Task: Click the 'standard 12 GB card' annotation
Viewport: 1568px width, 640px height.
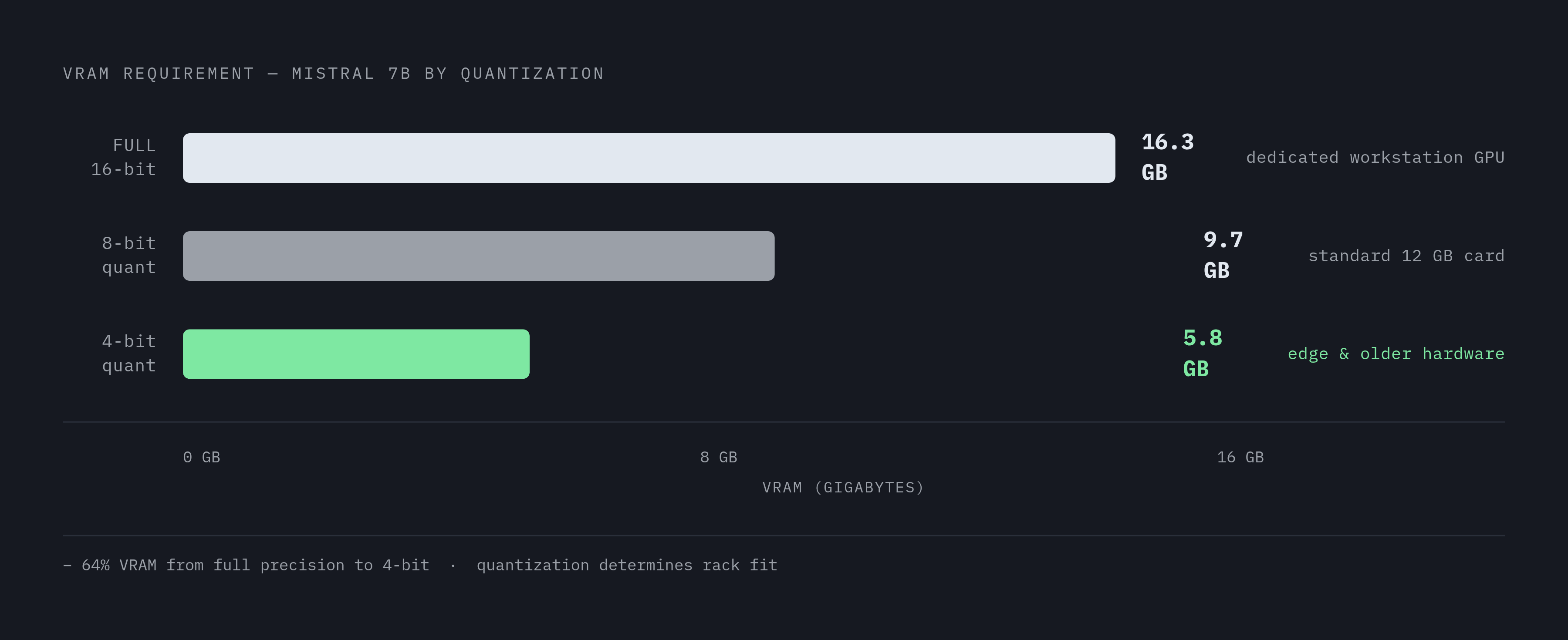Action: (1406, 256)
